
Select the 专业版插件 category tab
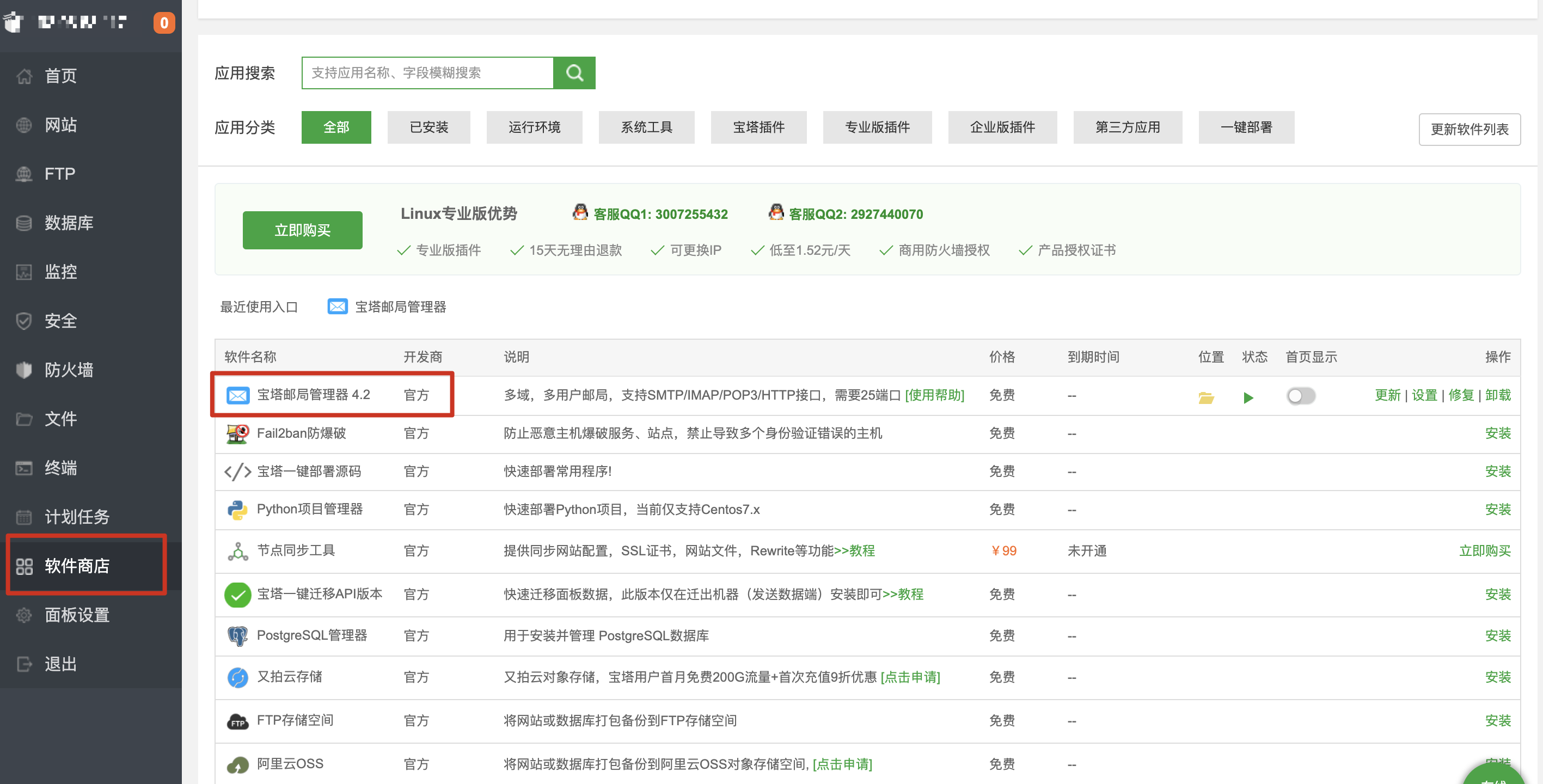point(877,127)
